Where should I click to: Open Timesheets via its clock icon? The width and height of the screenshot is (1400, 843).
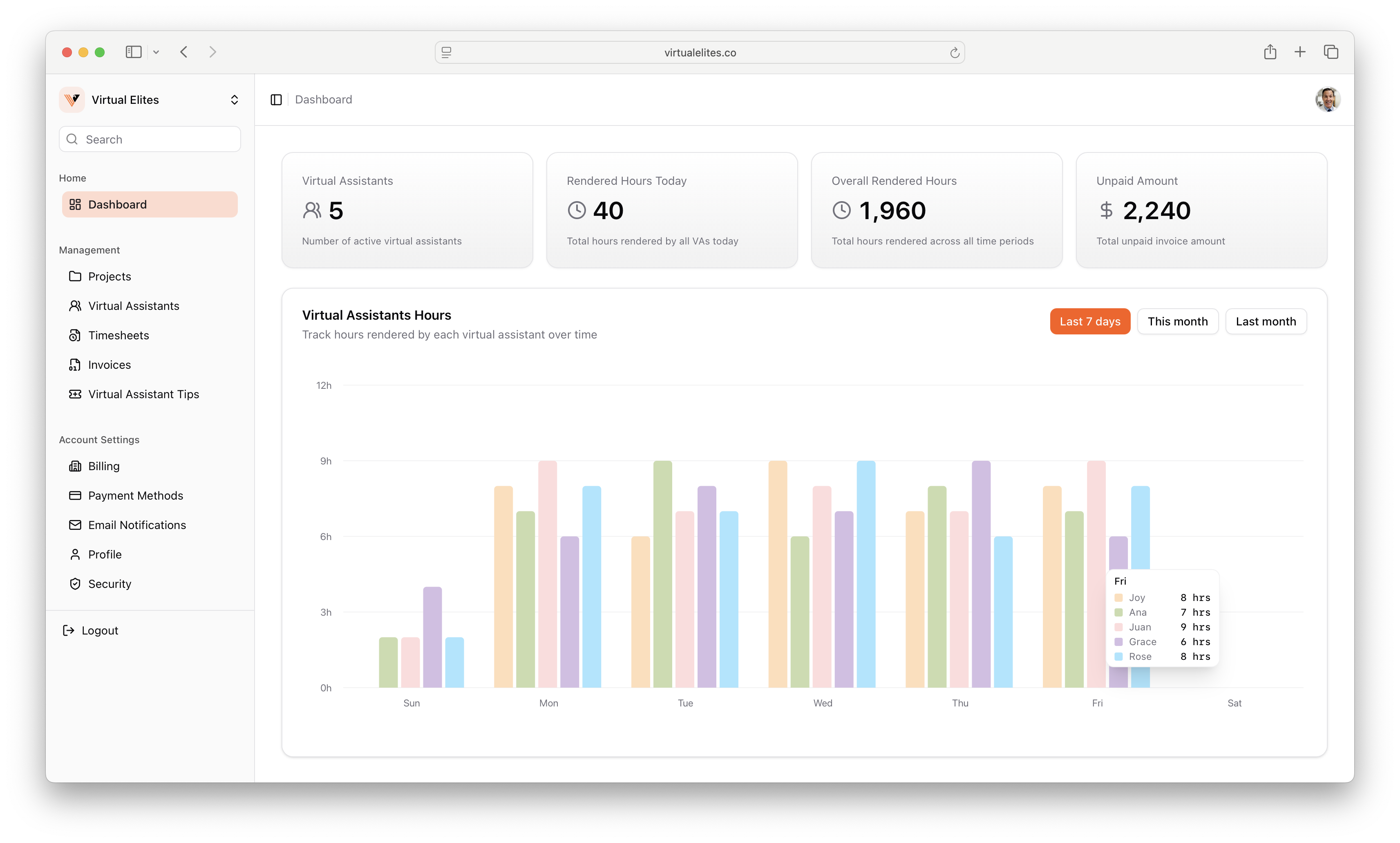[x=76, y=336]
